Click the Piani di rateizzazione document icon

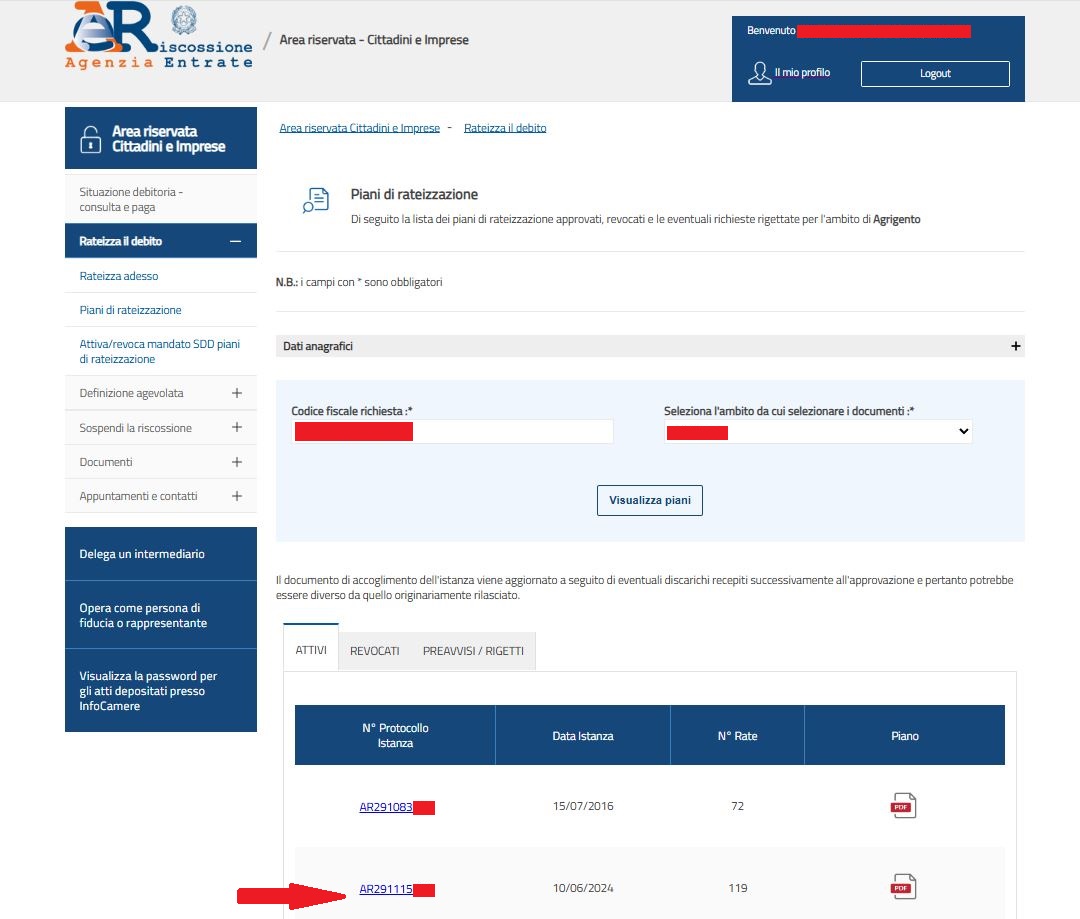coord(315,200)
